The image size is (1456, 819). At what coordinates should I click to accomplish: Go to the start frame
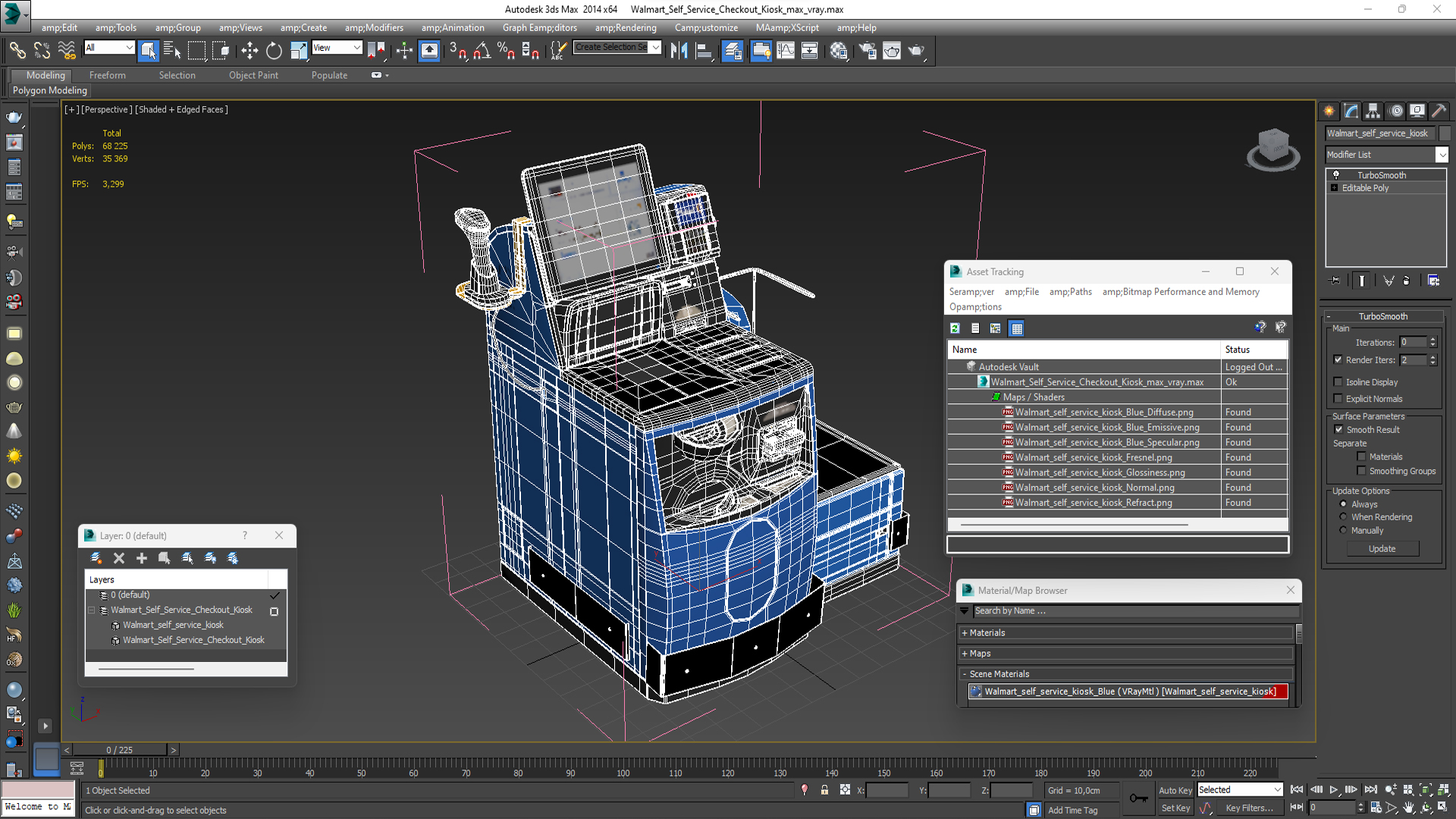point(1297,790)
